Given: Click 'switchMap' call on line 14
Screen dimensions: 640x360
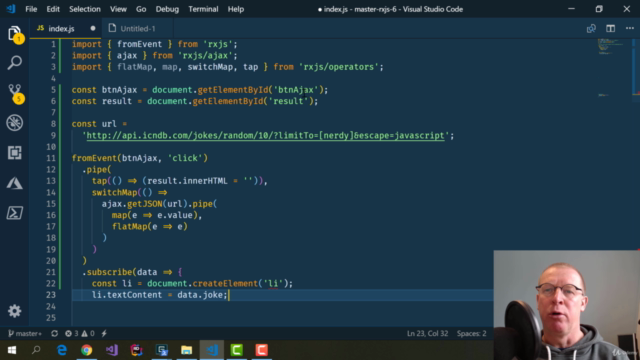Looking at the screenshot, I should click(114, 193).
